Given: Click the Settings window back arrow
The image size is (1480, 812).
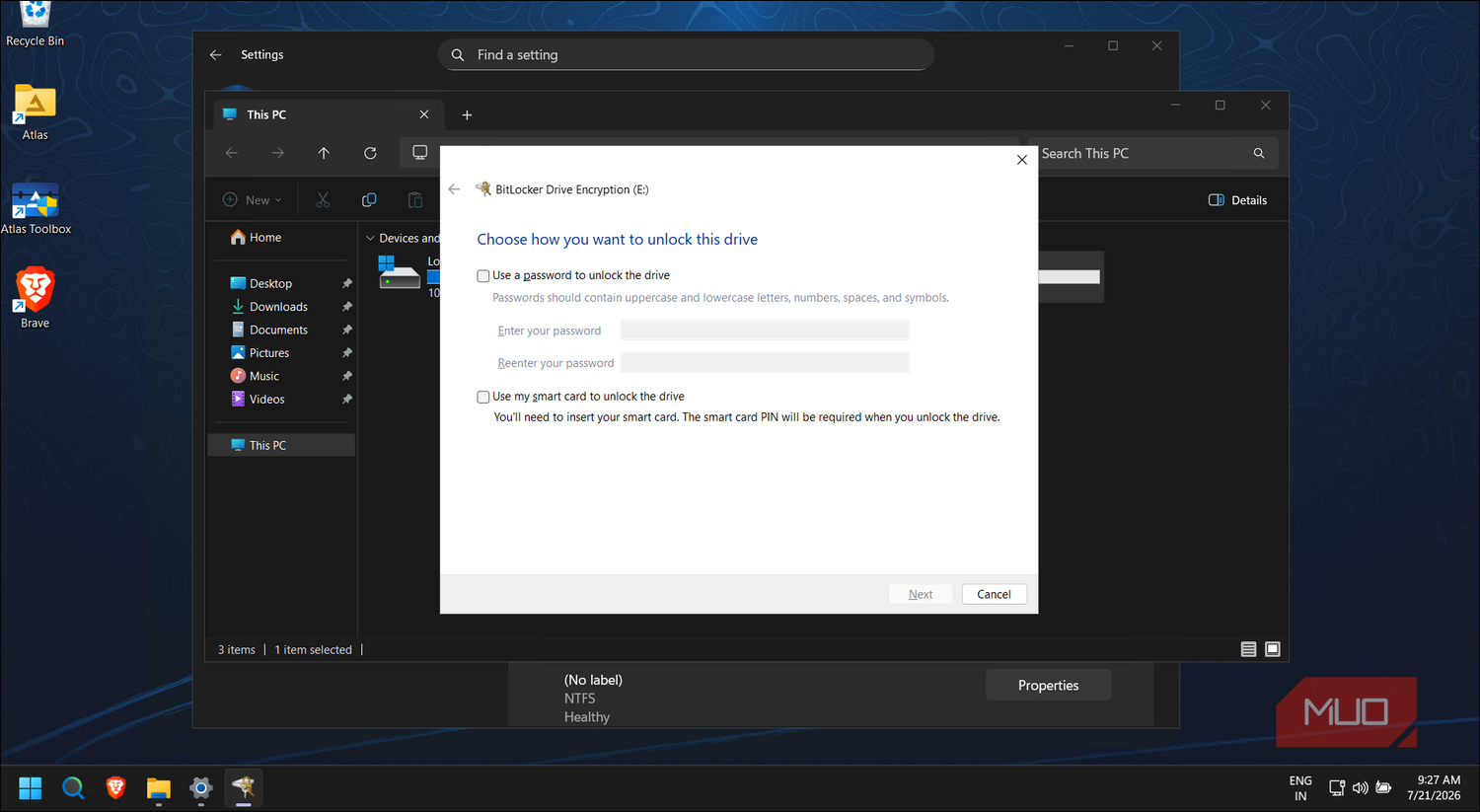Looking at the screenshot, I should click(x=216, y=55).
